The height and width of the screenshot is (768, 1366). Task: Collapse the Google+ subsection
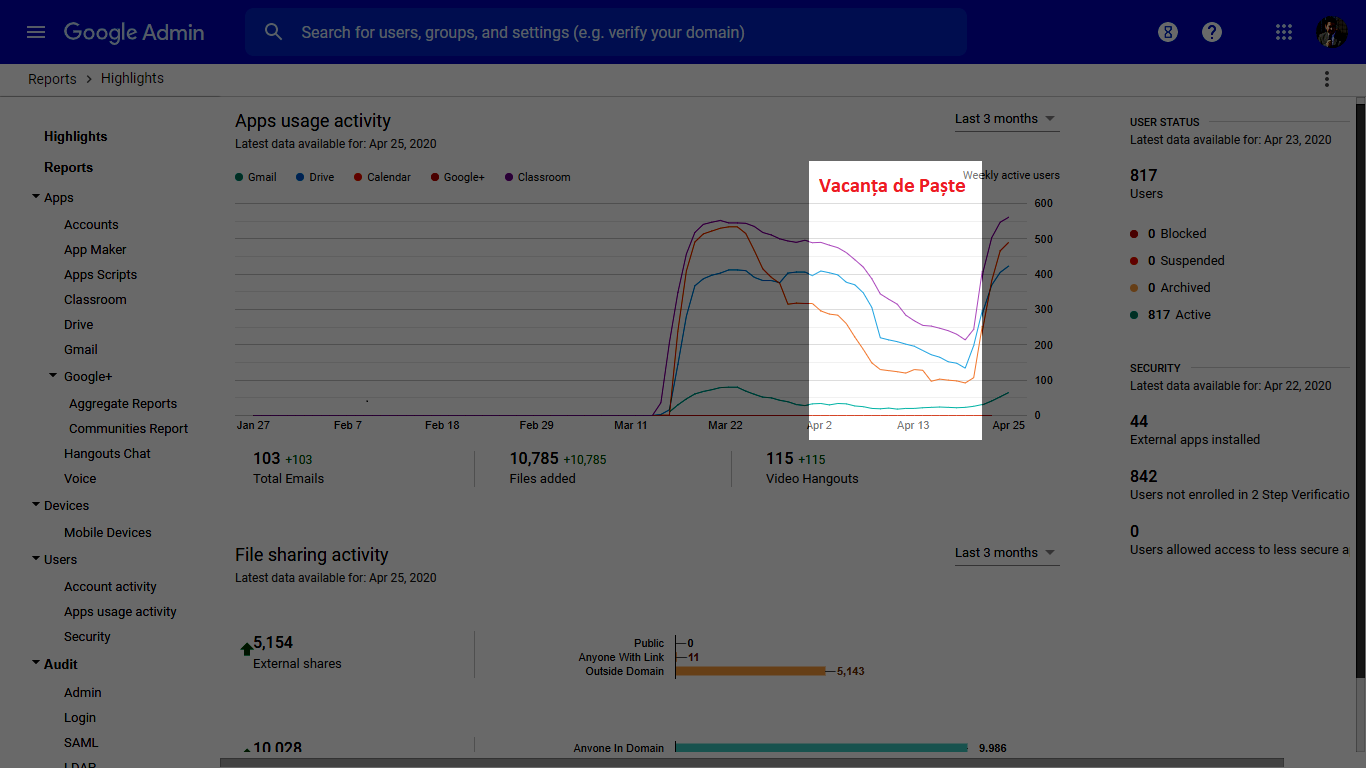pos(54,376)
